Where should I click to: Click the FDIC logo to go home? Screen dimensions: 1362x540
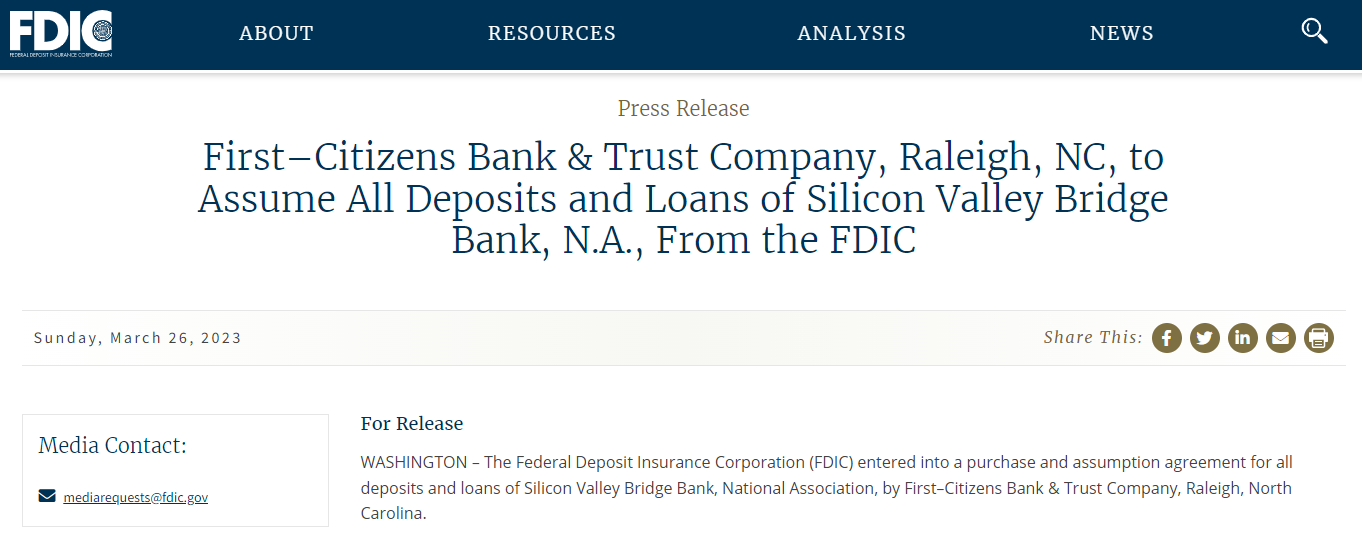[x=61, y=33]
